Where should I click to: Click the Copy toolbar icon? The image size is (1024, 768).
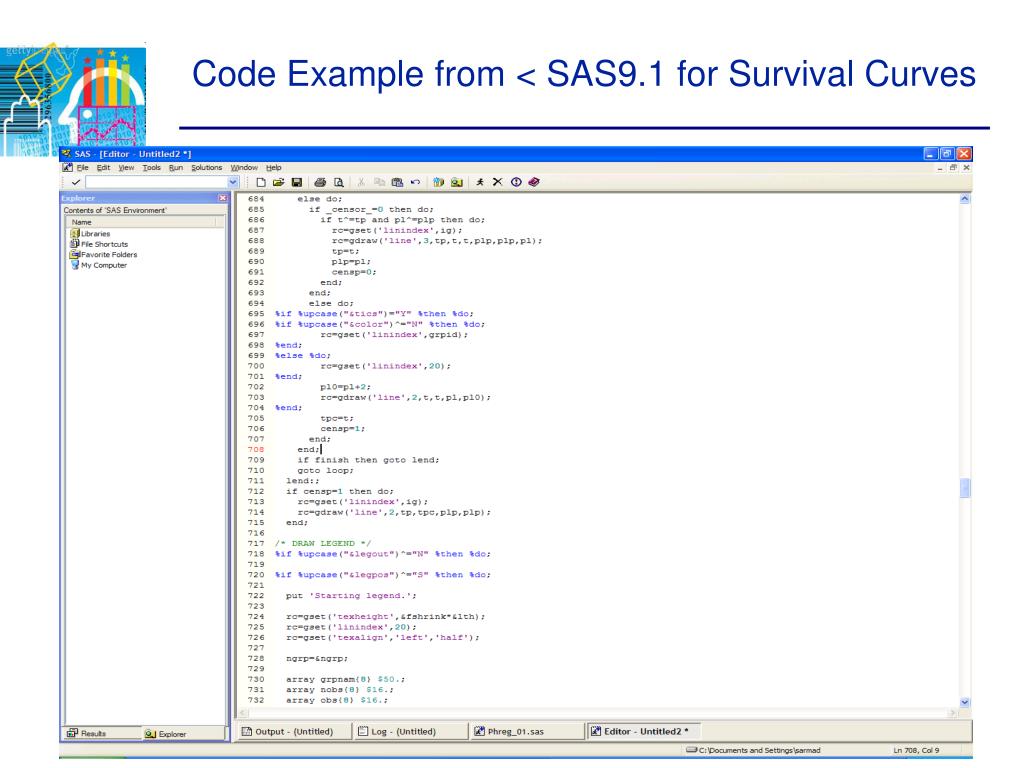pos(379,182)
